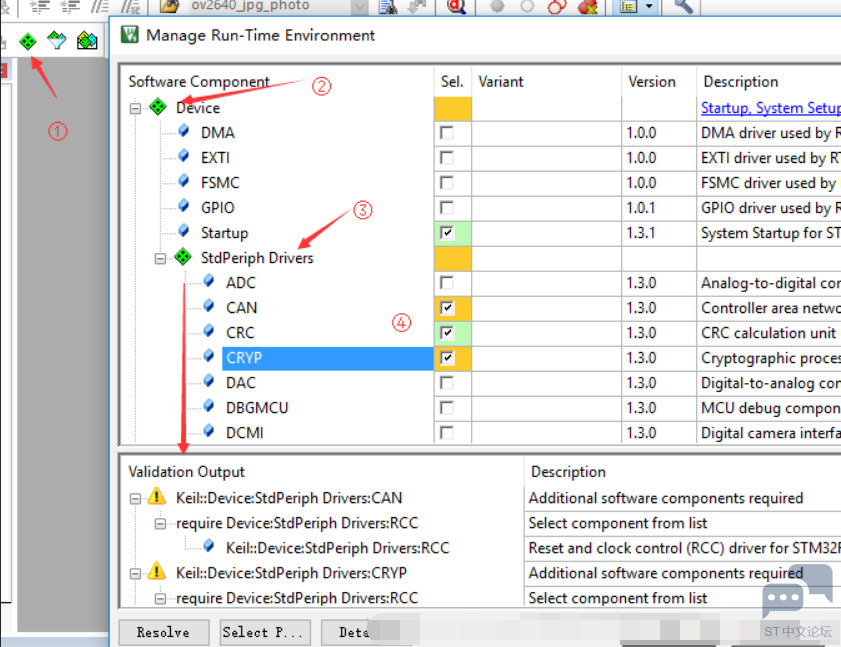Click the Select P... button
Viewport: 841px width, 647px height.
tap(265, 633)
